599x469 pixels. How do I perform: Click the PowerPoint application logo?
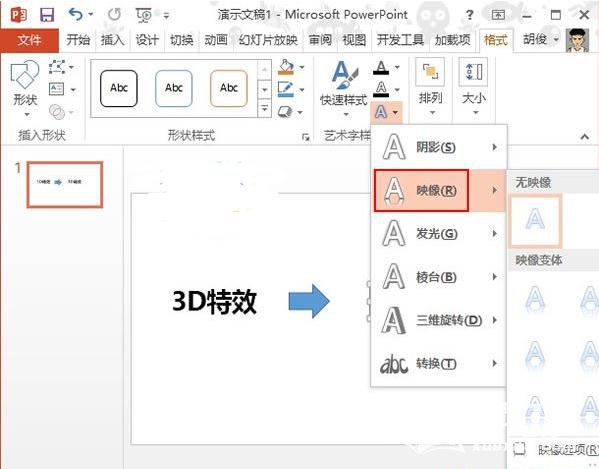click(x=18, y=15)
